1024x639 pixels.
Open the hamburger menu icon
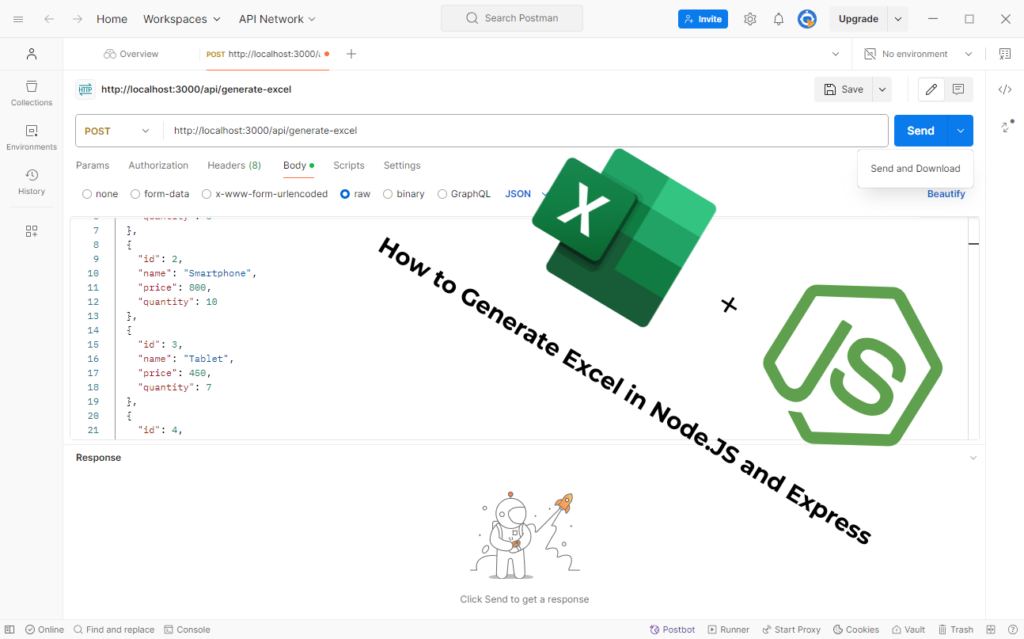[18, 19]
